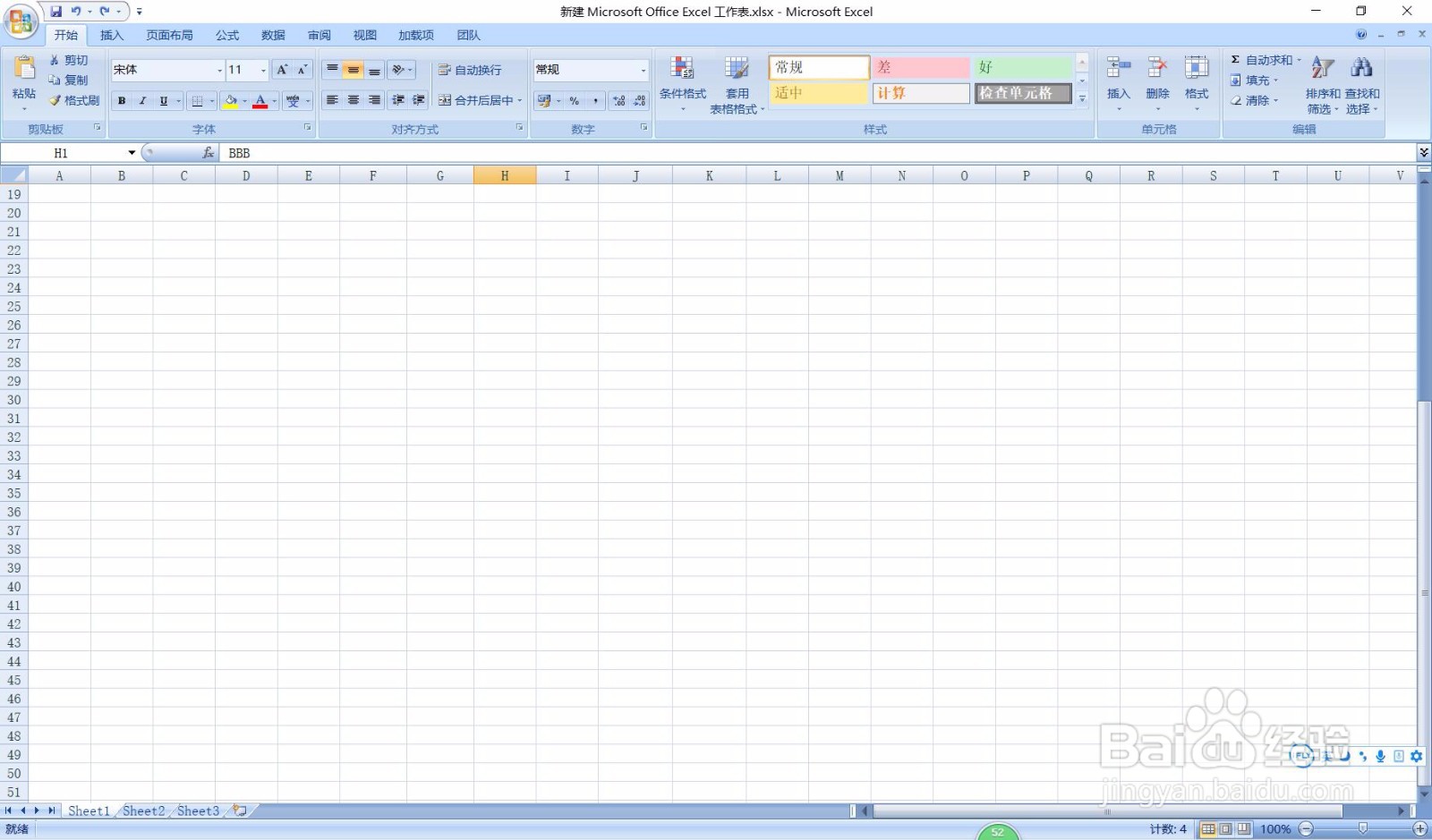Click AutoSum 自动求和
Screen dimensions: 1432x840
click(x=1262, y=60)
